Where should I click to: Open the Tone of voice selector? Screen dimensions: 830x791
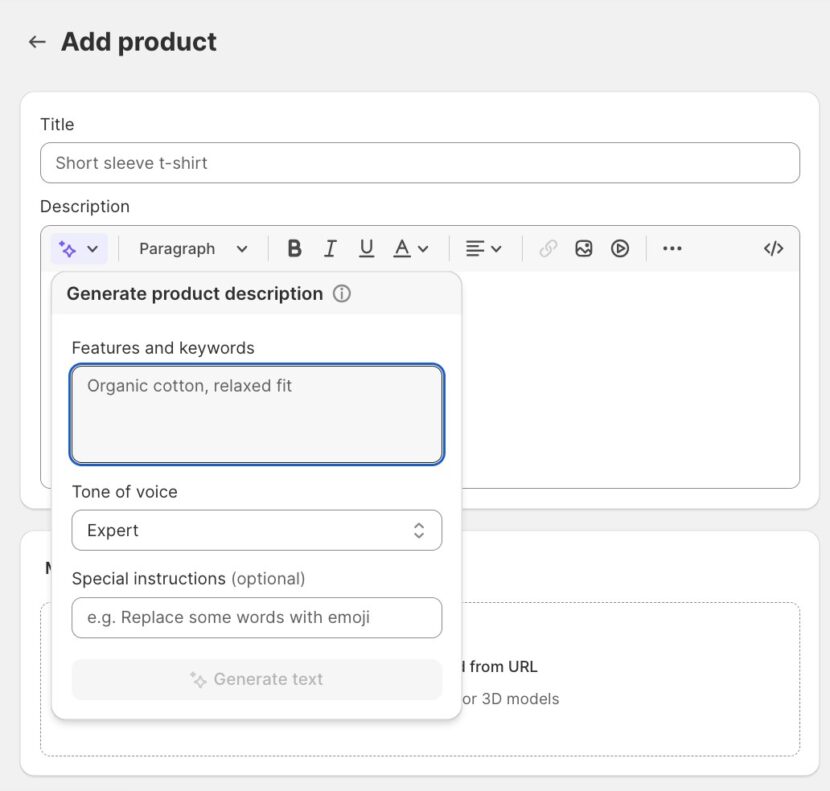pyautogui.click(x=256, y=530)
